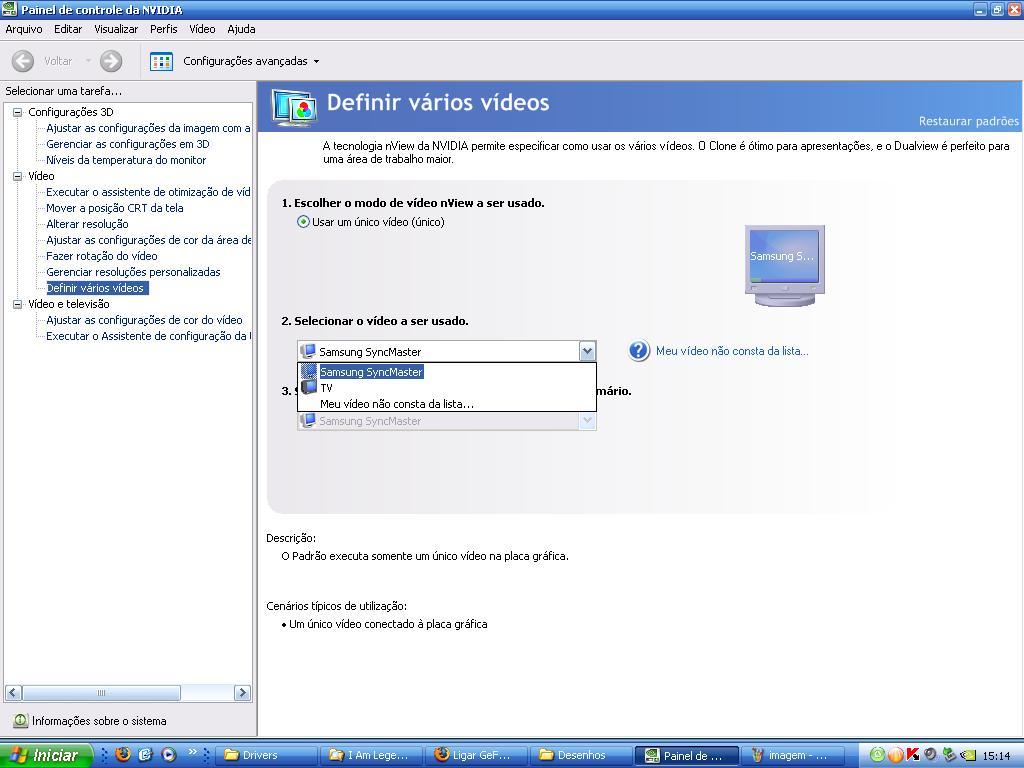Collapse the Vídeo tree node
Viewport: 1024px width, 768px height.
(x=18, y=176)
